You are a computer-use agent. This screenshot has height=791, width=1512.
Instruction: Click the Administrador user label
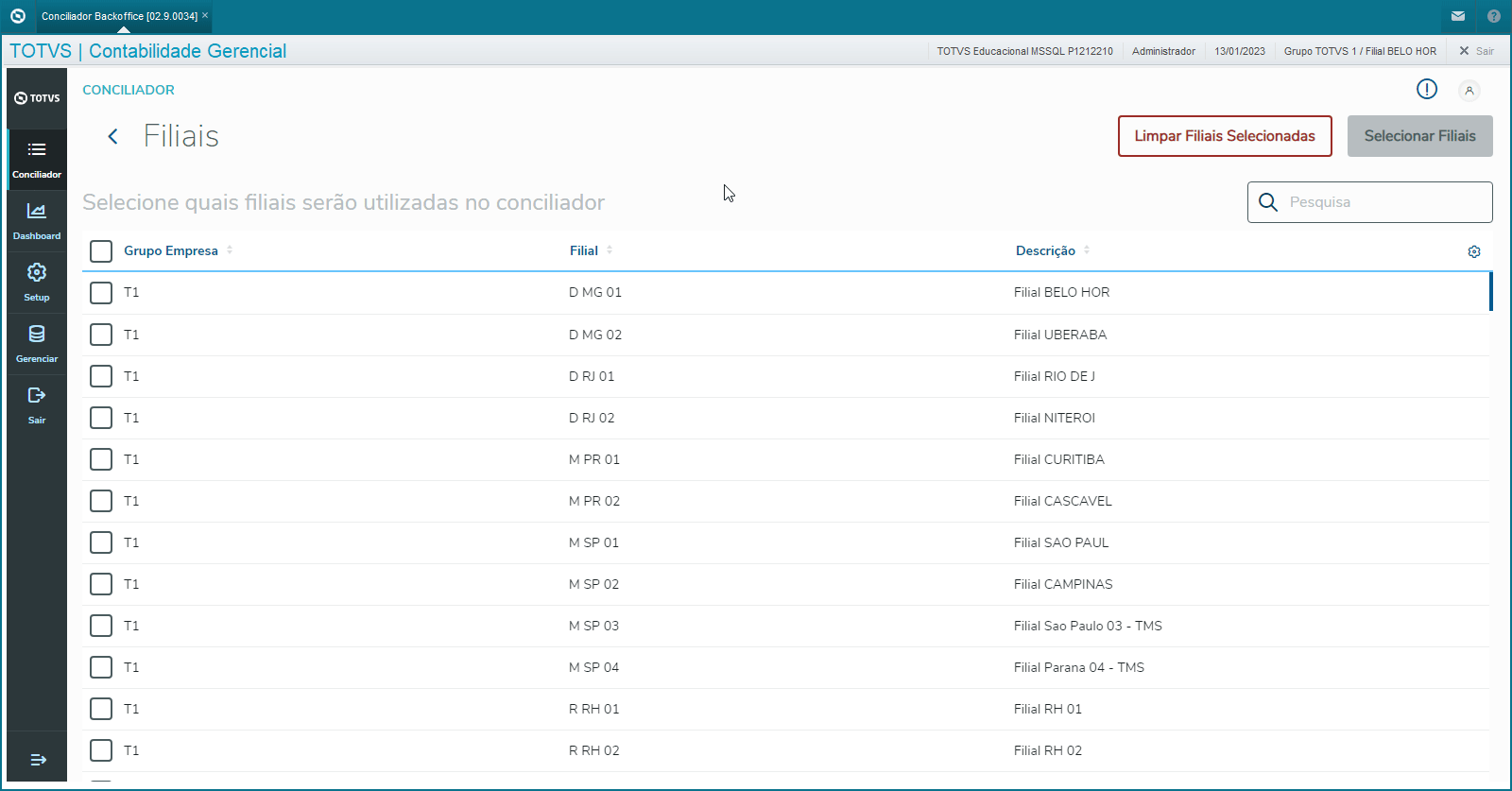pos(1163,51)
